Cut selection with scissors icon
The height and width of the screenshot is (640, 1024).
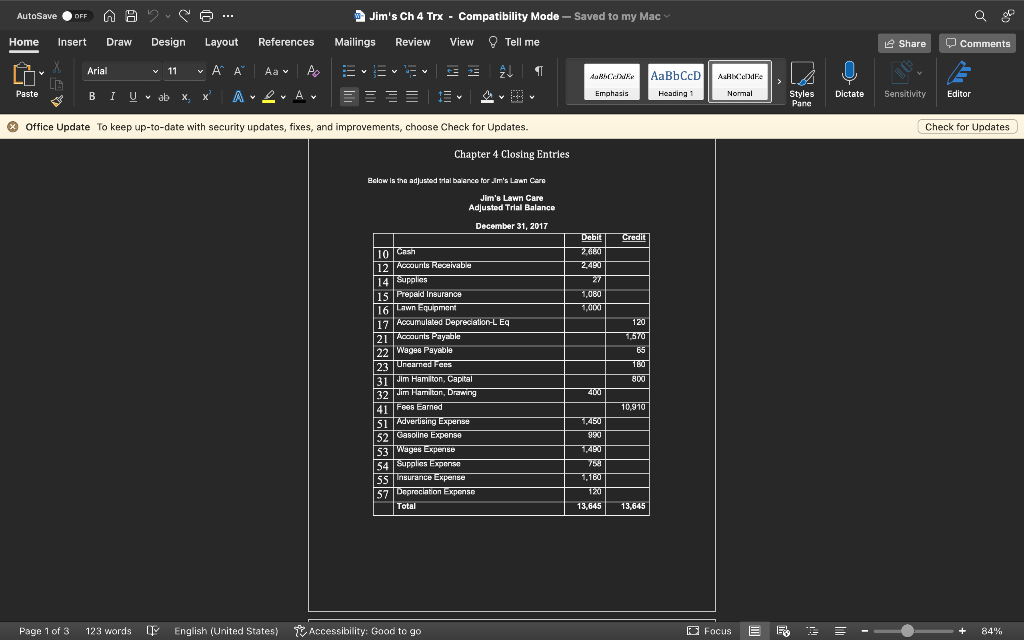click(57, 67)
